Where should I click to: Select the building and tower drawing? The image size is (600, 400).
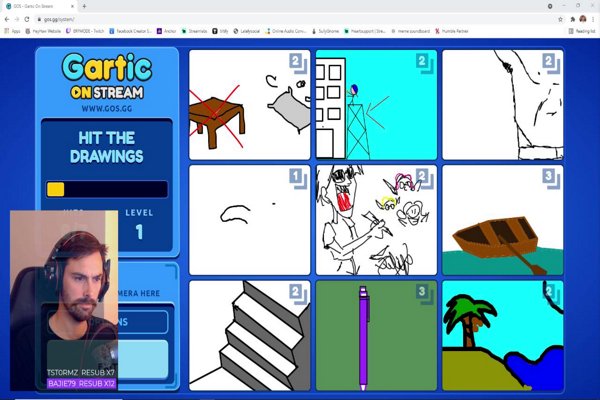click(x=376, y=105)
